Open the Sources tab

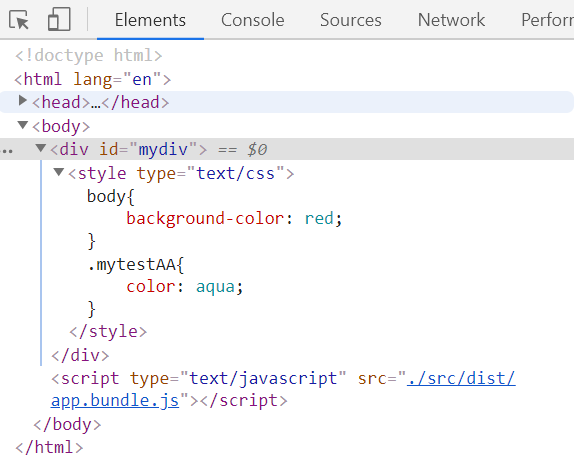click(351, 20)
